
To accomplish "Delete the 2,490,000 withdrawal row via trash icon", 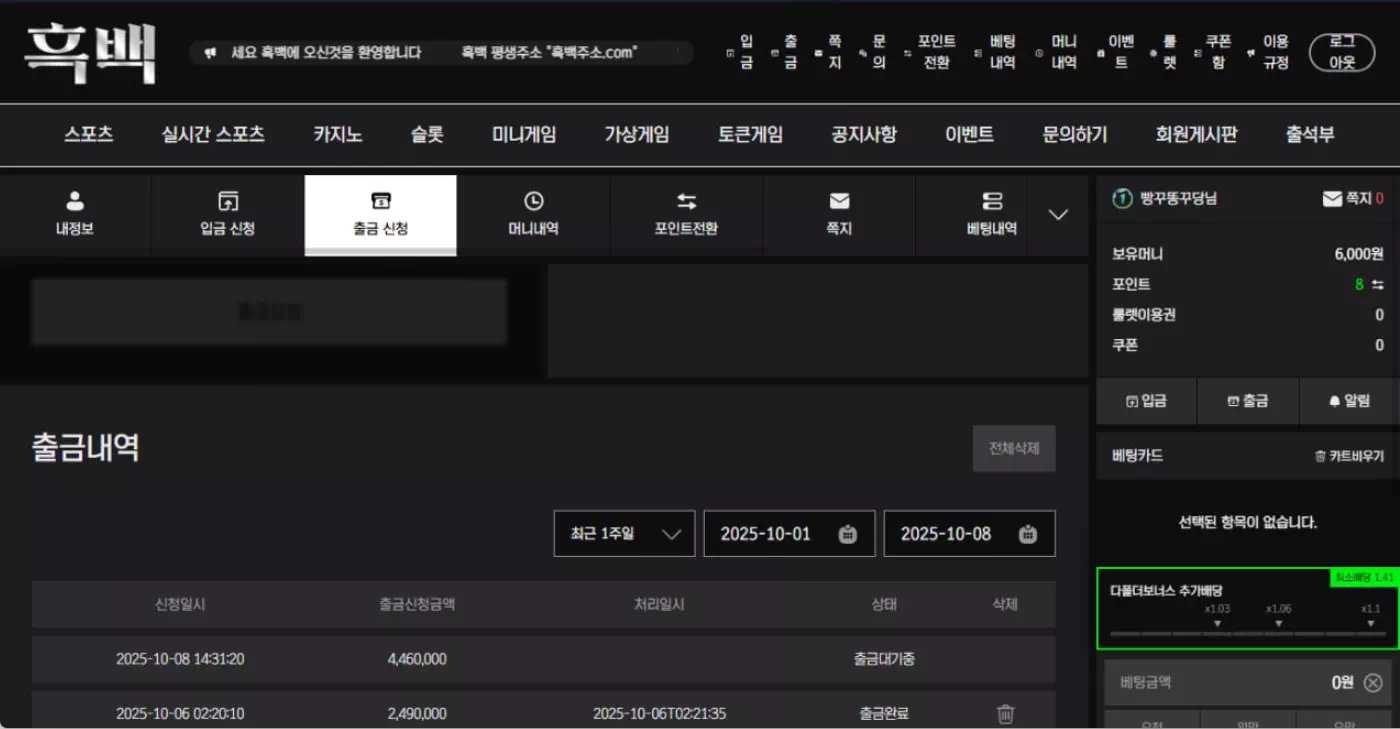I will click(1005, 714).
